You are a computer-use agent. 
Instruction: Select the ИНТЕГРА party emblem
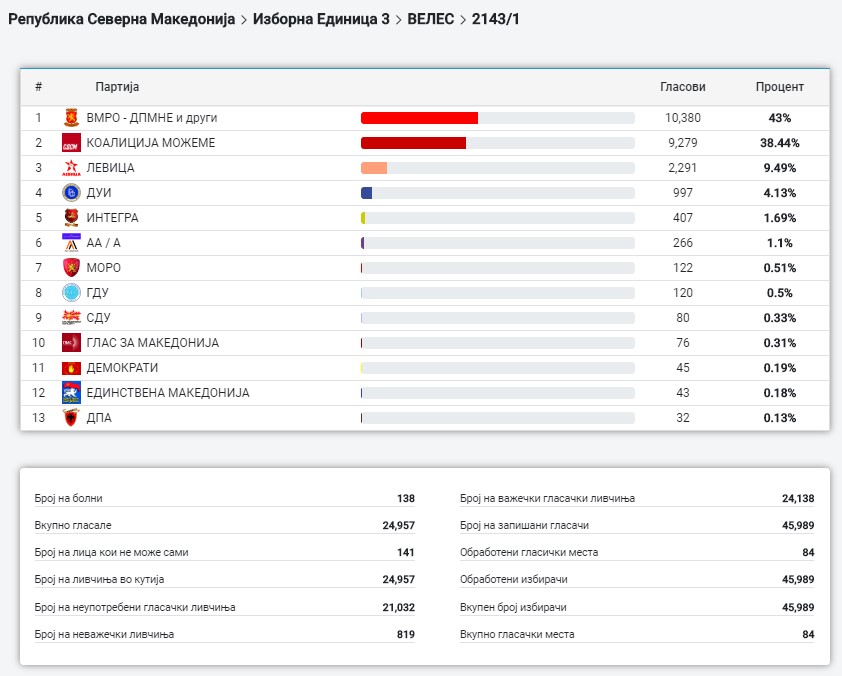(71, 218)
